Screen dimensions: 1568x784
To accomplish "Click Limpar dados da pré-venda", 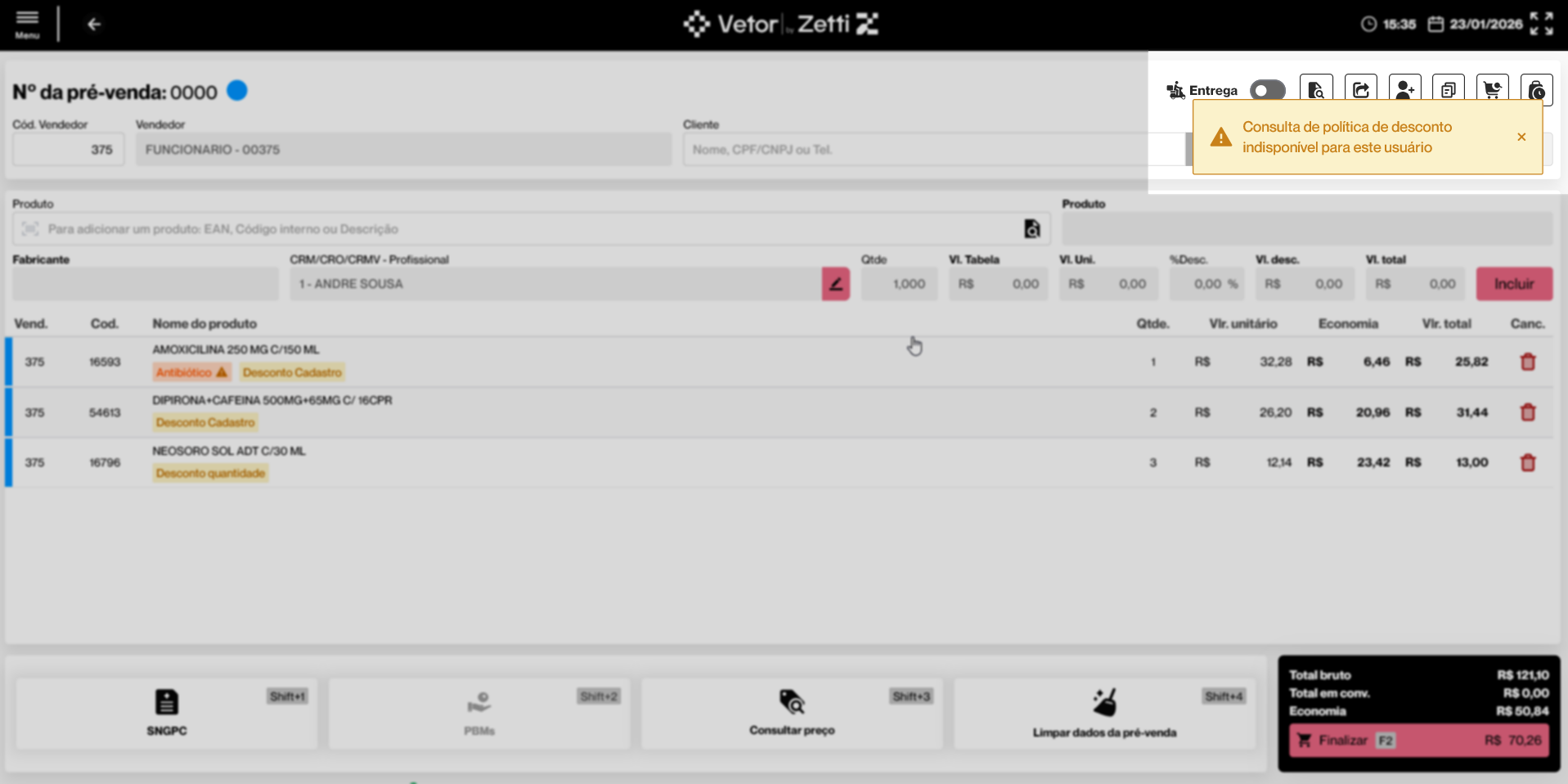I will pos(1104,713).
